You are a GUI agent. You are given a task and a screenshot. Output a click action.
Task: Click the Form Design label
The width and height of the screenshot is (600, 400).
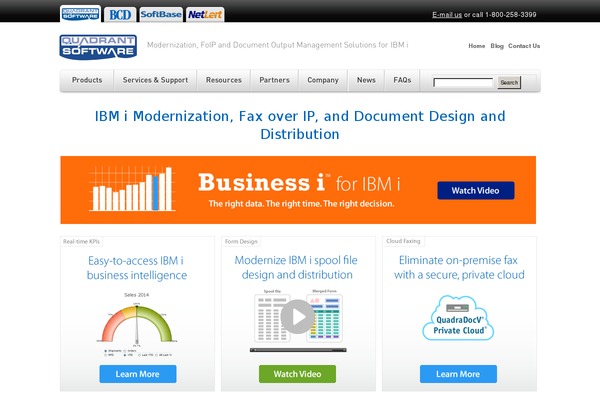click(241, 242)
